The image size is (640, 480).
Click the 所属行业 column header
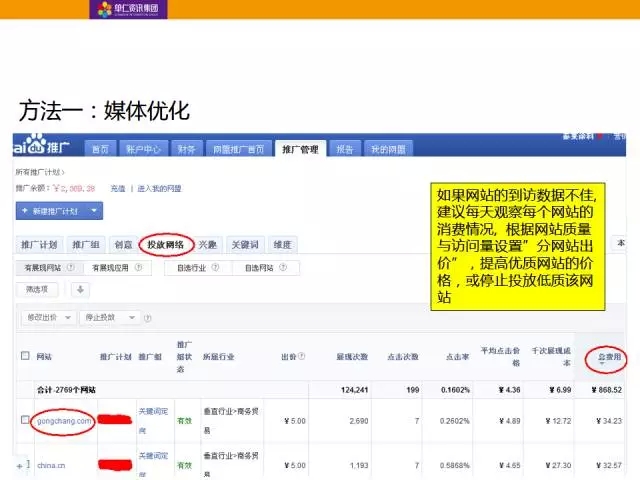[218, 356]
